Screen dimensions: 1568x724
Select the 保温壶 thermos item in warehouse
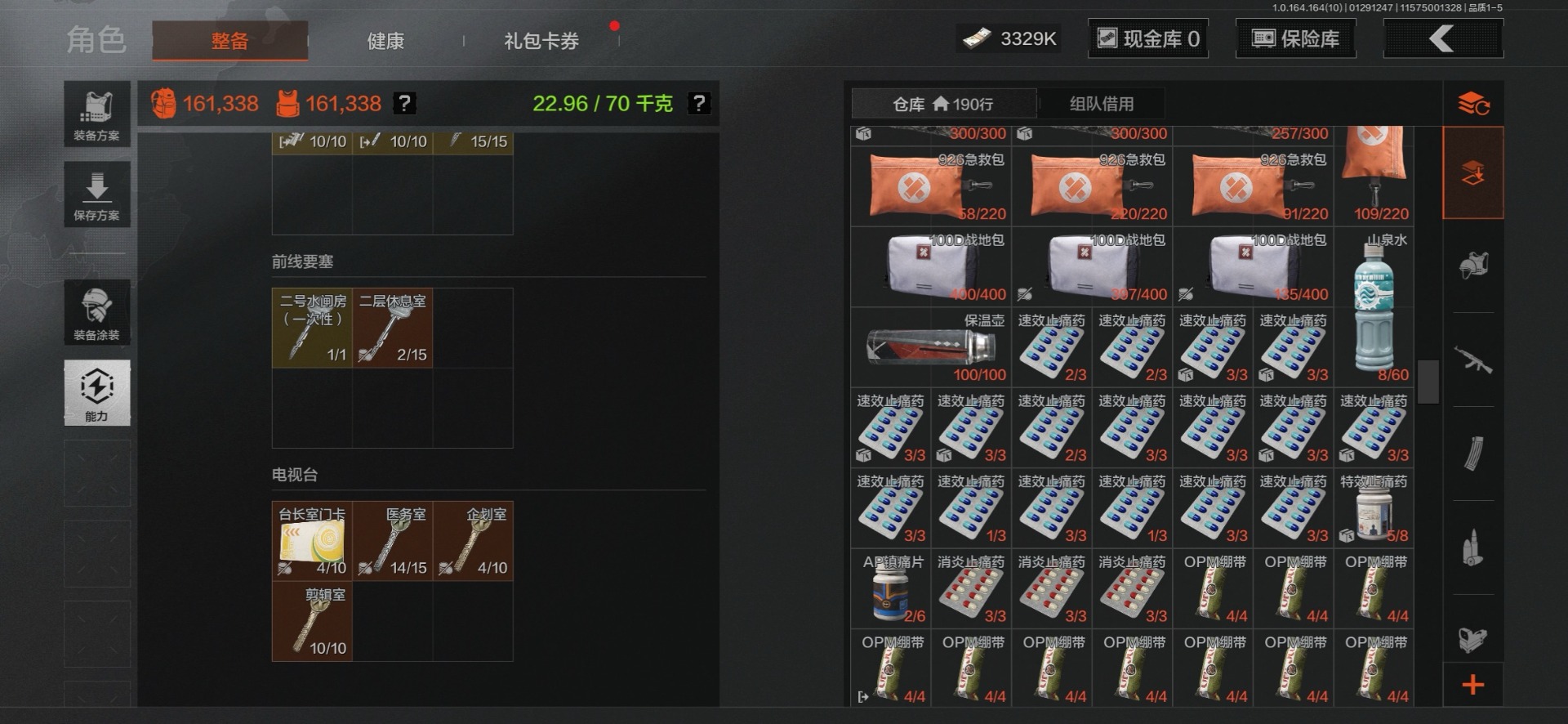(931, 347)
